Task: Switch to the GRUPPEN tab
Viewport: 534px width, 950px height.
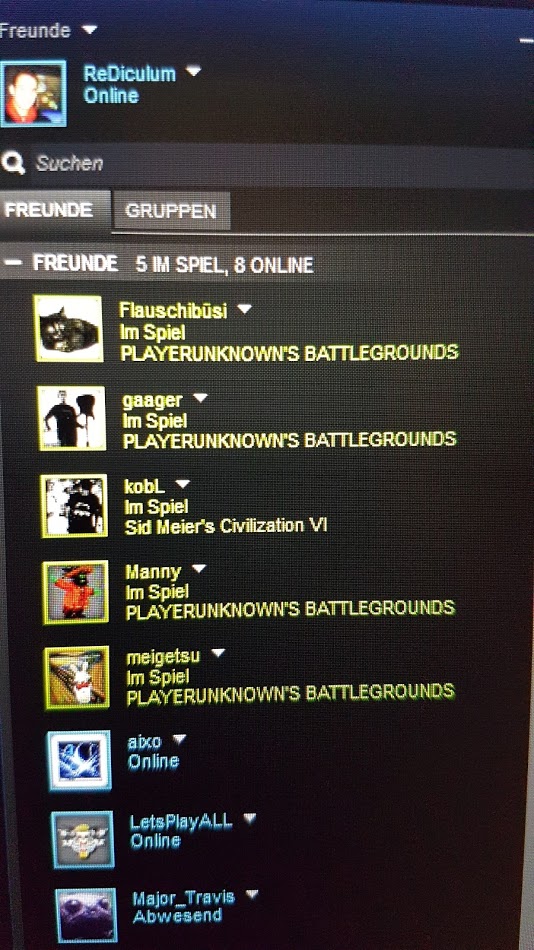Action: (171, 211)
